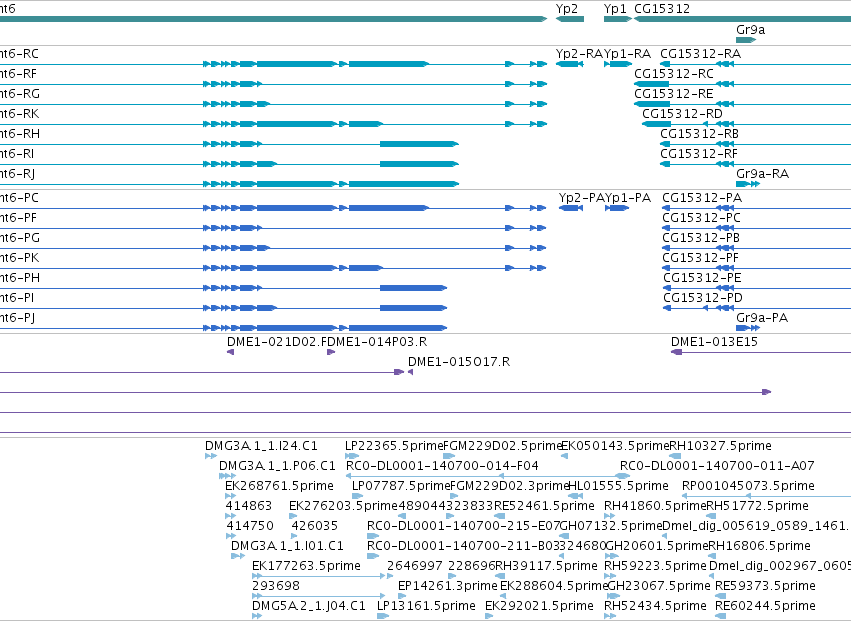Image resolution: width=851 pixels, height=621 pixels.
Task: Open the RE60244.5prime EST label
Action: 765,606
